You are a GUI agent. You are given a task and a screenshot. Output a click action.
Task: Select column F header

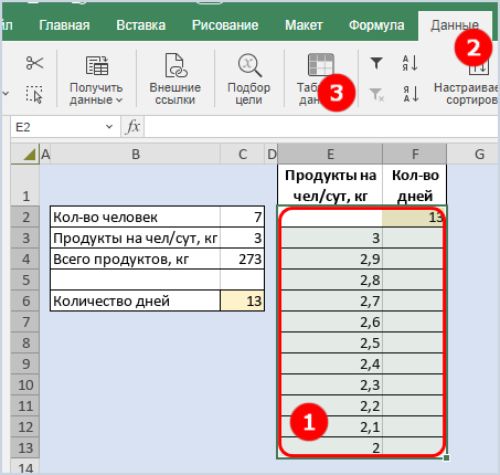415,154
